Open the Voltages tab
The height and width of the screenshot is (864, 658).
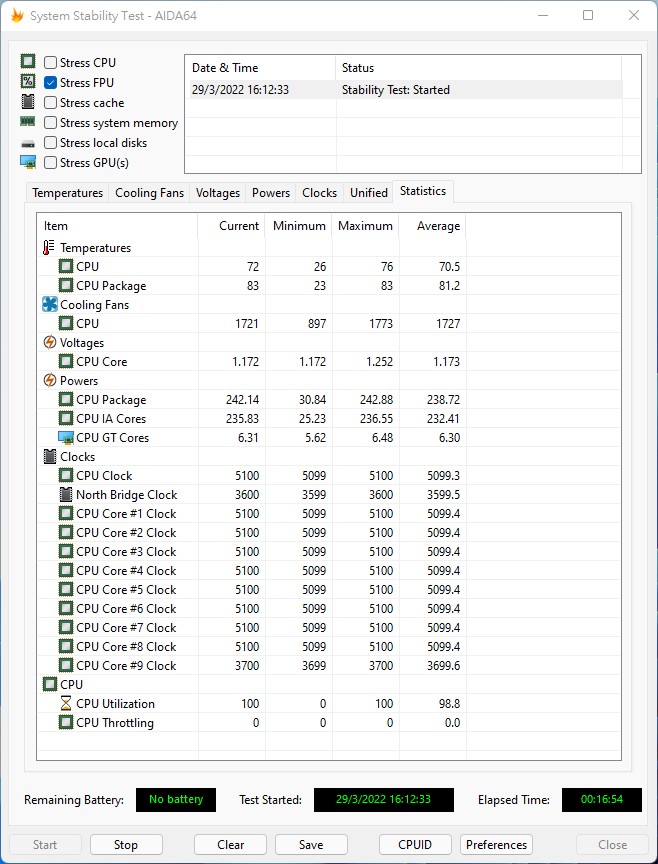[218, 193]
